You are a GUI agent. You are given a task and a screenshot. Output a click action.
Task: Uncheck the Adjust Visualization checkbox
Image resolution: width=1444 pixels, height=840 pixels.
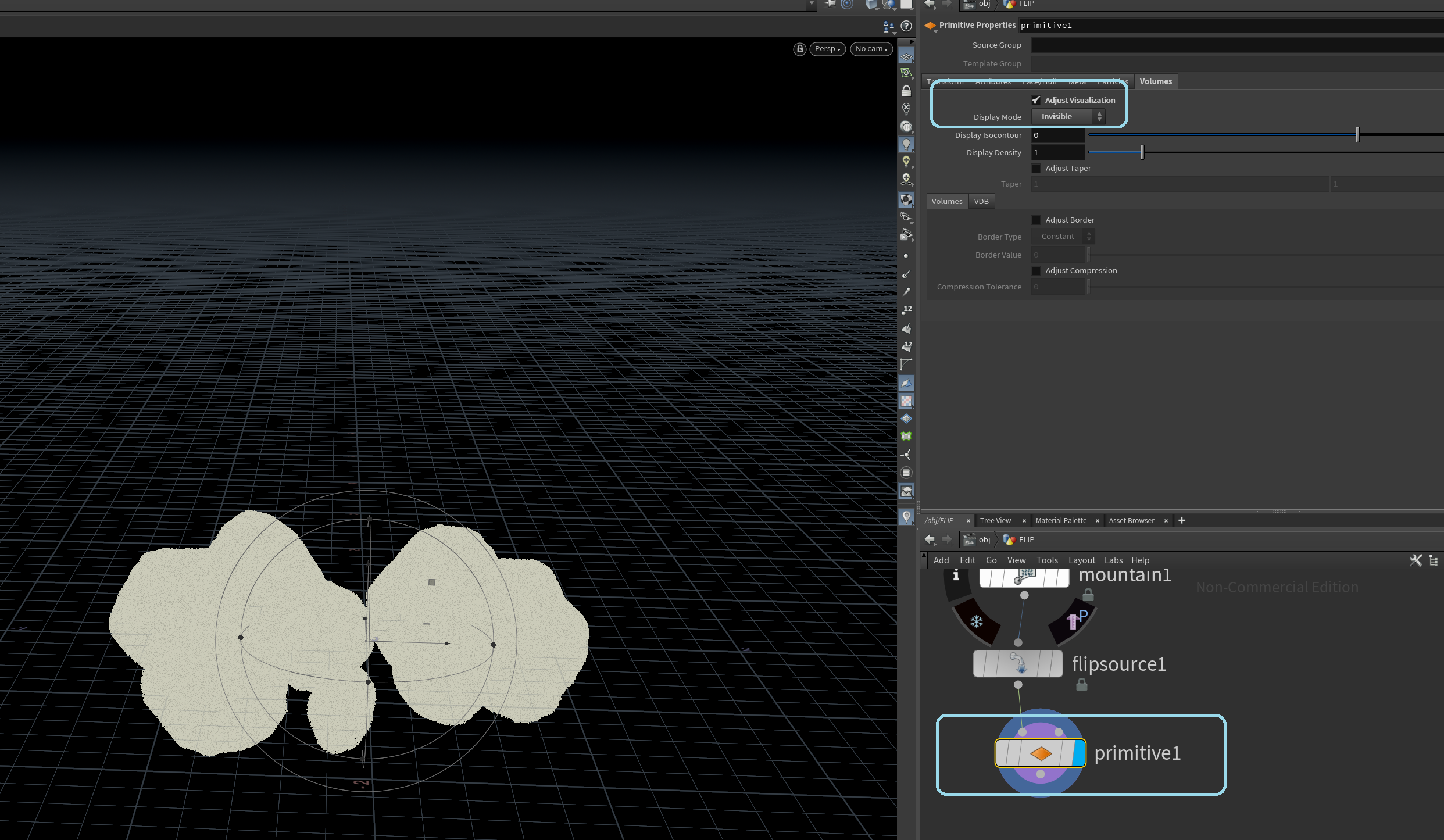click(1036, 100)
